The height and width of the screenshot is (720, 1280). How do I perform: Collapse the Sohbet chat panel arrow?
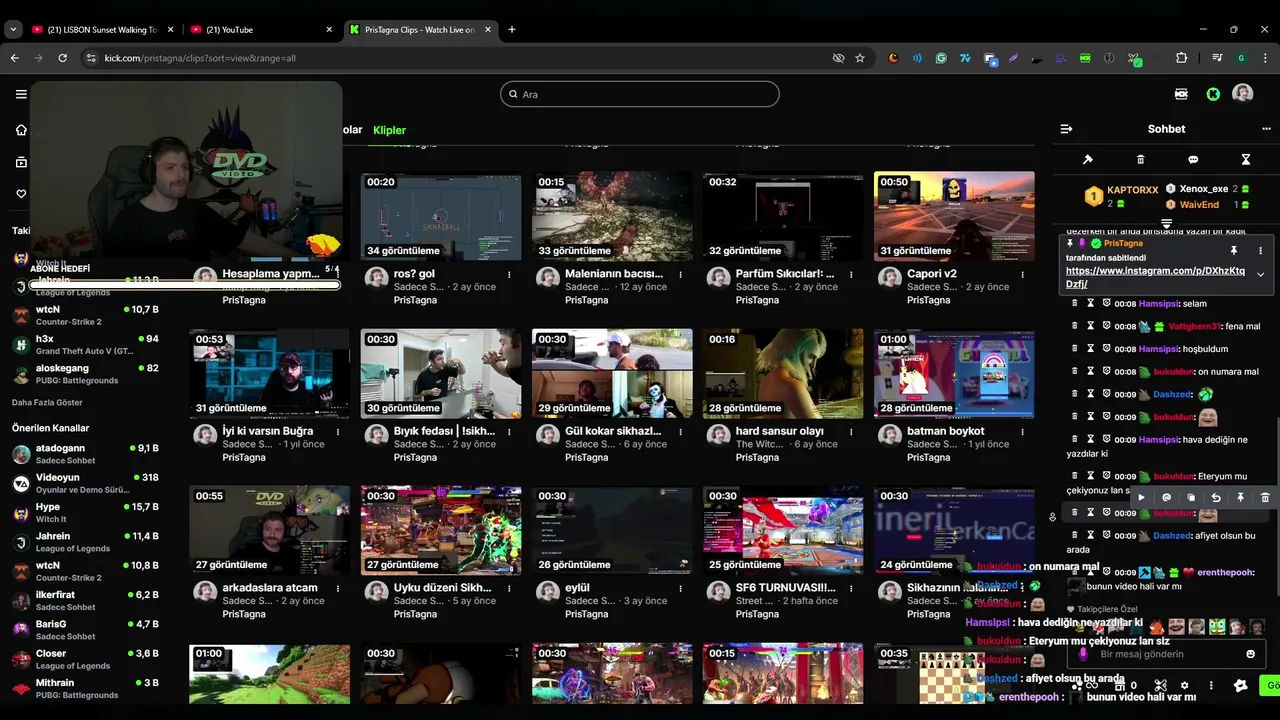[x=1066, y=129]
